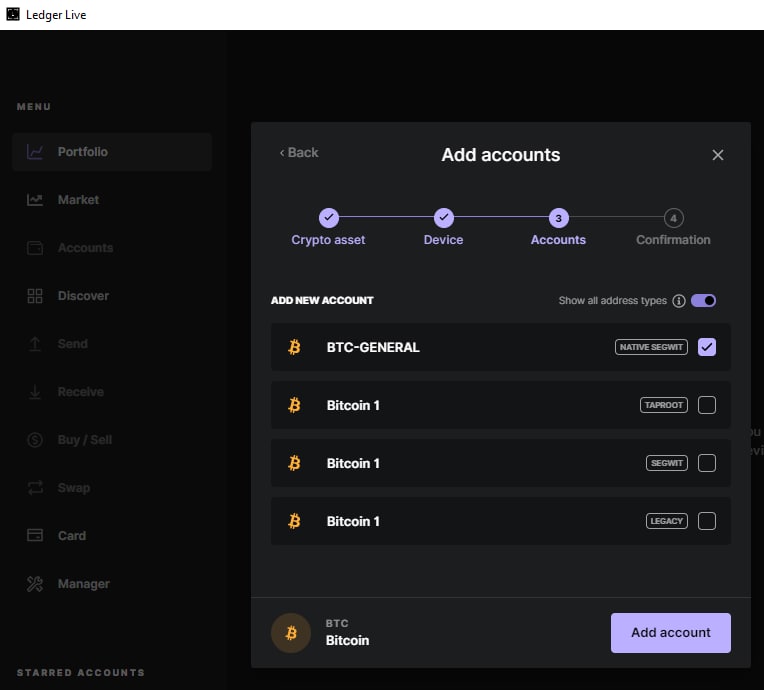Click the SEGWIT tag on Bitcoin 1
The image size is (764, 690).
pos(667,463)
